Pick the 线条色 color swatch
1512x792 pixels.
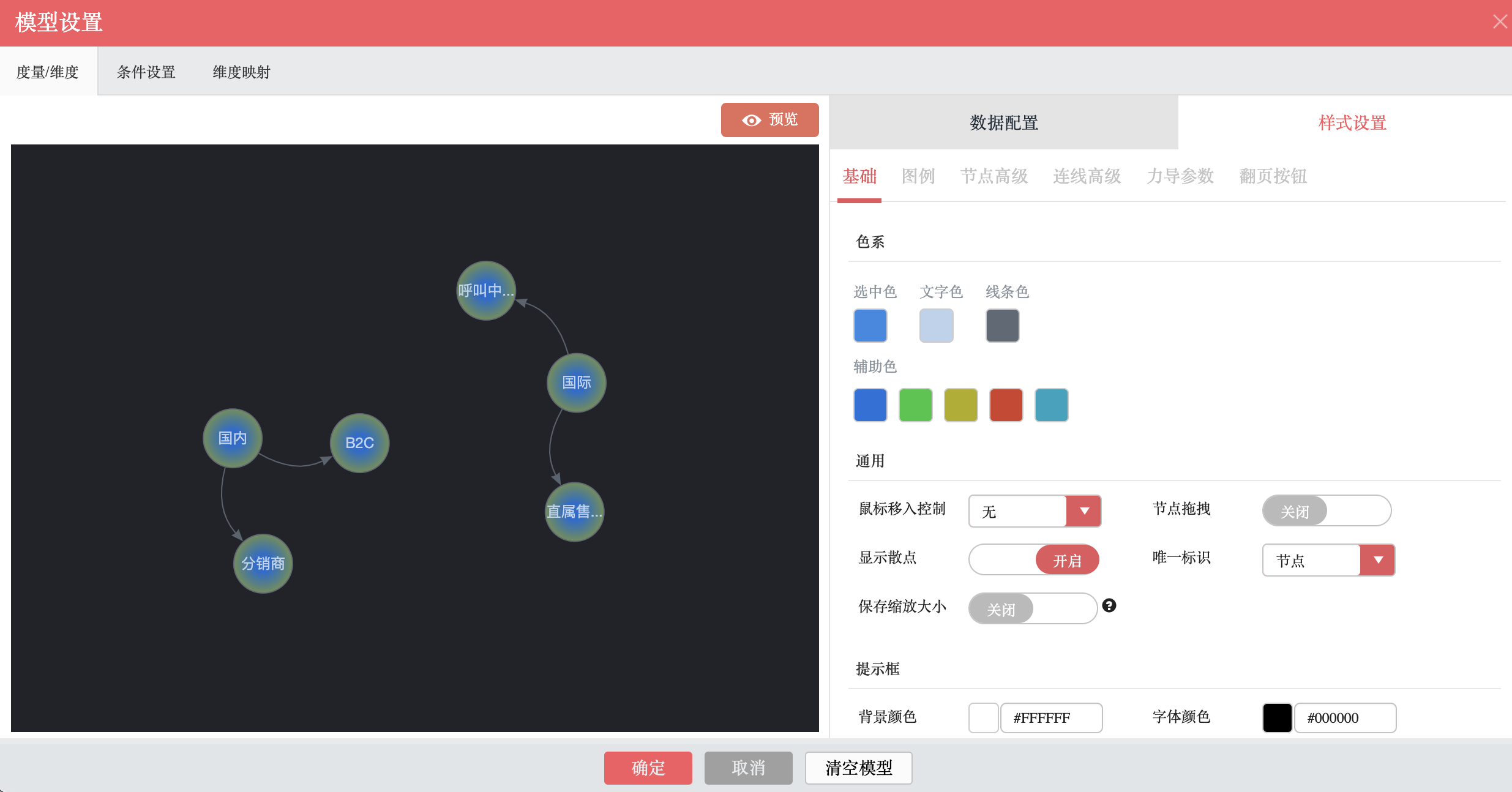click(x=1002, y=325)
